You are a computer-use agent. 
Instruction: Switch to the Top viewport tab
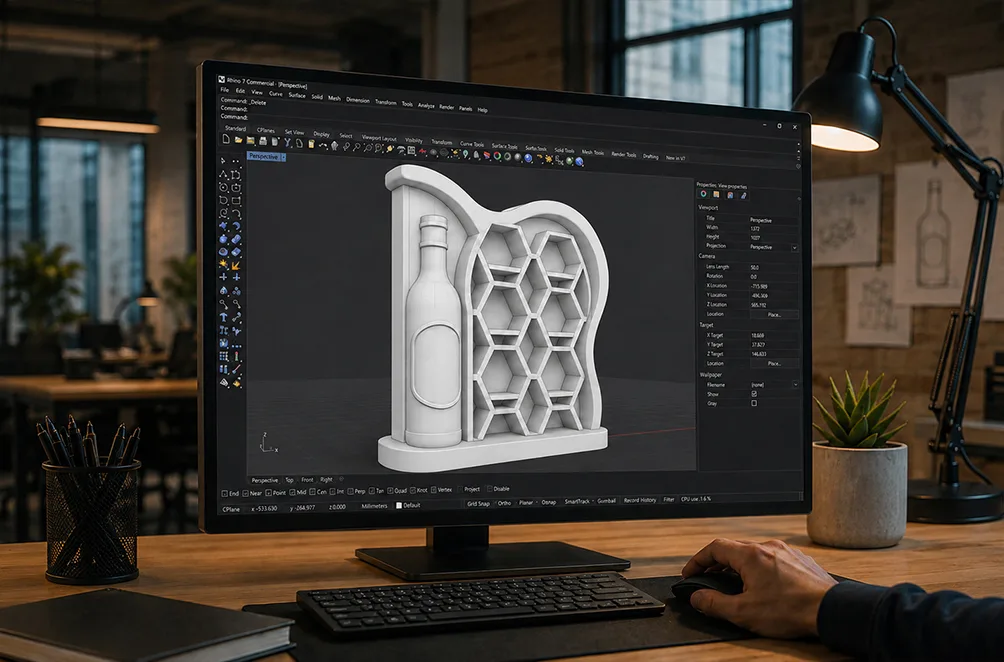pyautogui.click(x=289, y=480)
